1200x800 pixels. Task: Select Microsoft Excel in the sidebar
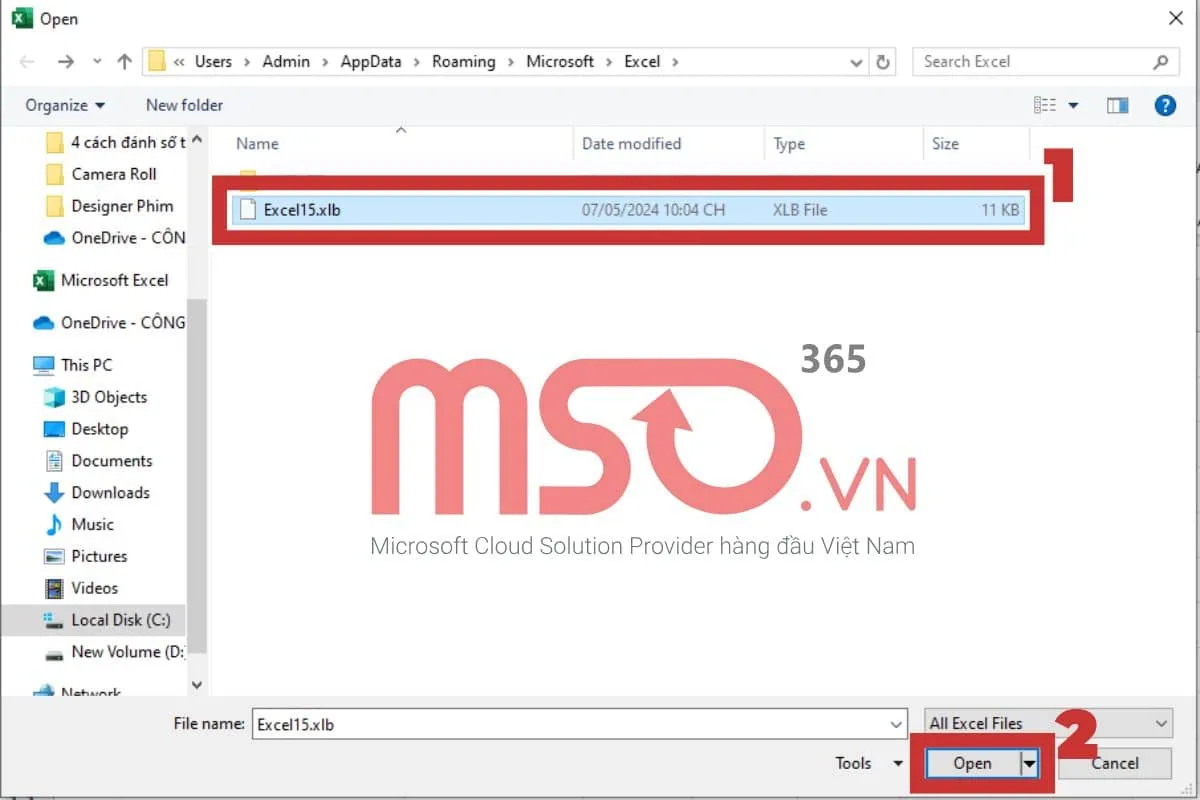(114, 281)
